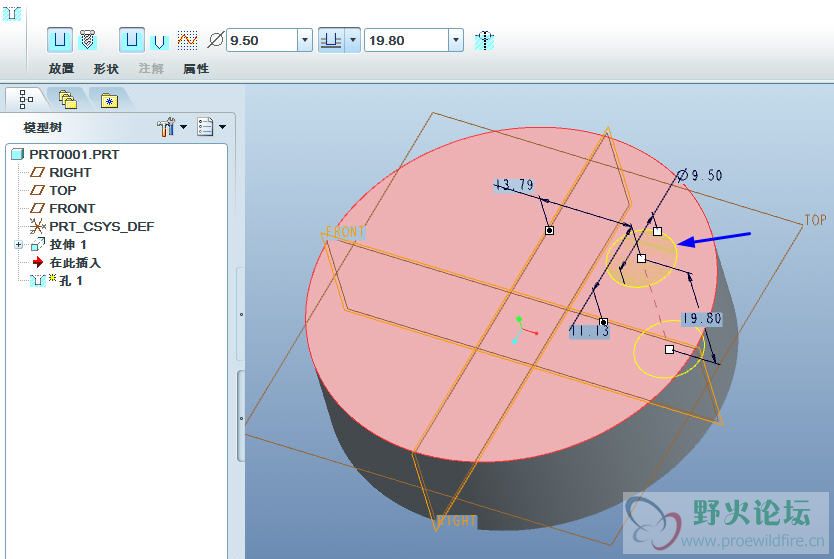The width and height of the screenshot is (834, 559).
Task: Click the 11.13 offset dimension in viewport
Action: point(589,331)
